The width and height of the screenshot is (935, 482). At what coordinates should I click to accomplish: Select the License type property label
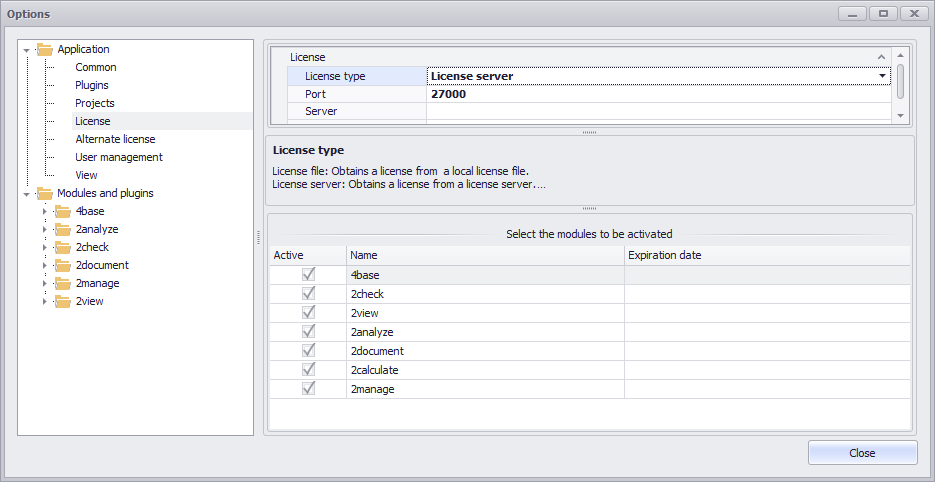[x=357, y=76]
